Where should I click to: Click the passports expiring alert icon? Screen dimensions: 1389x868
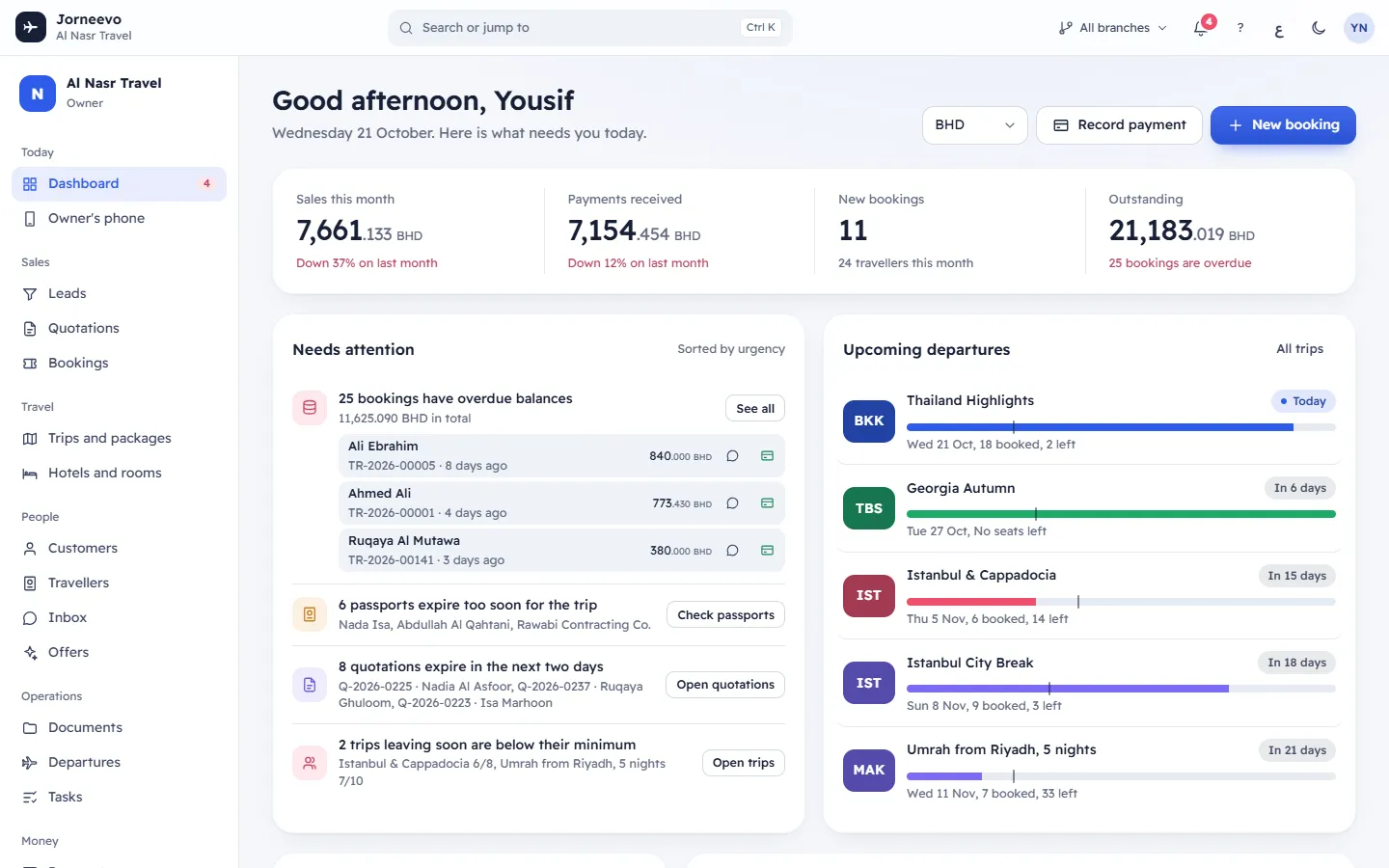click(310, 614)
